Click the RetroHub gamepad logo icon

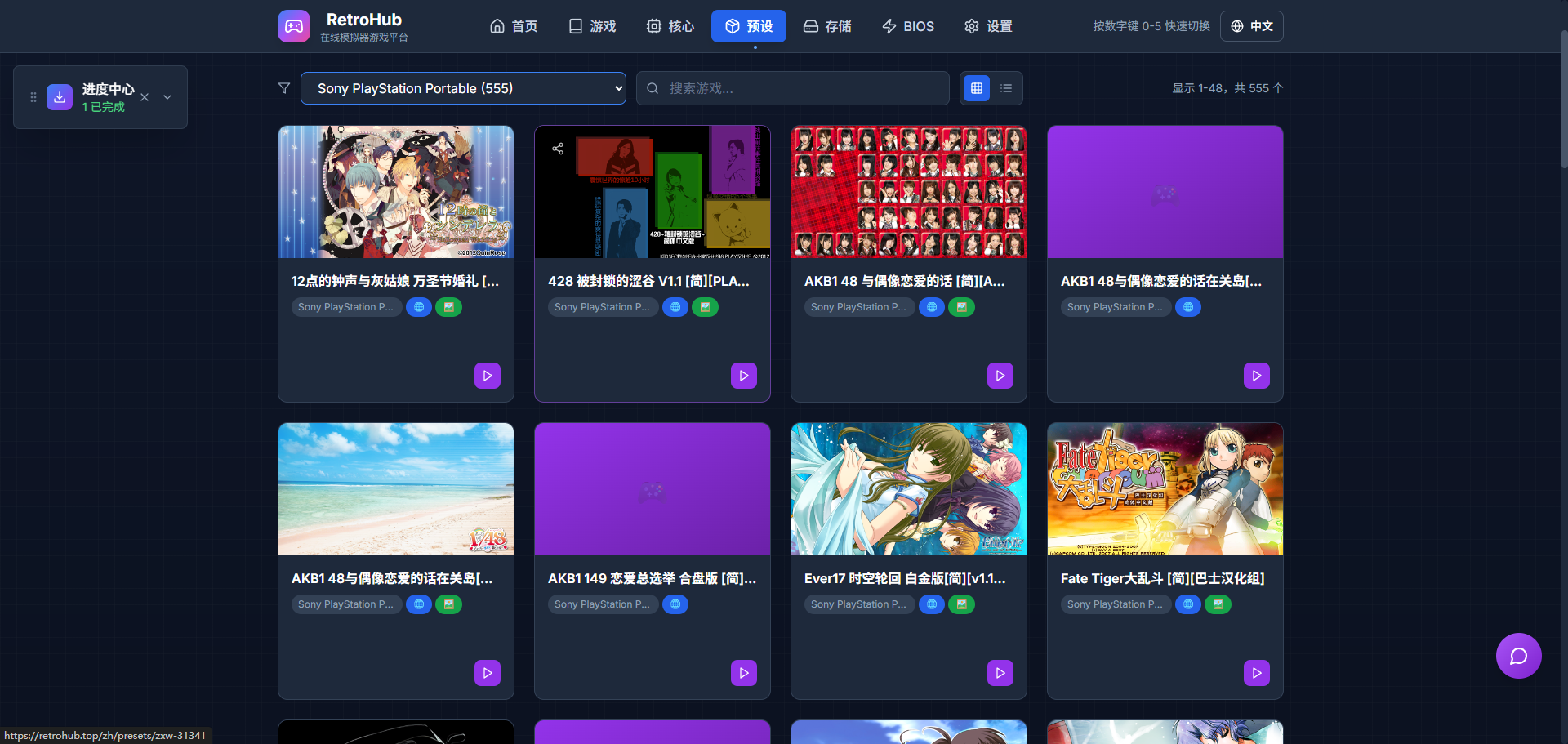294,26
